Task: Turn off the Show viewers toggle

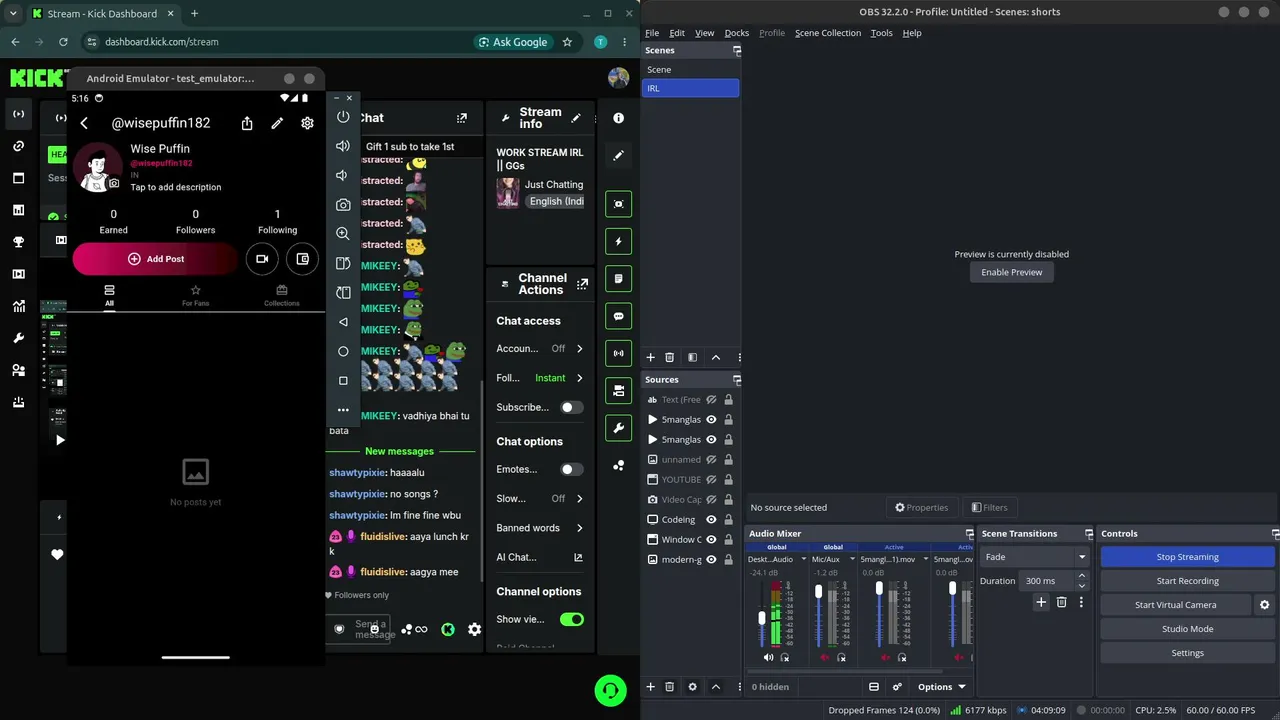Action: [x=572, y=619]
